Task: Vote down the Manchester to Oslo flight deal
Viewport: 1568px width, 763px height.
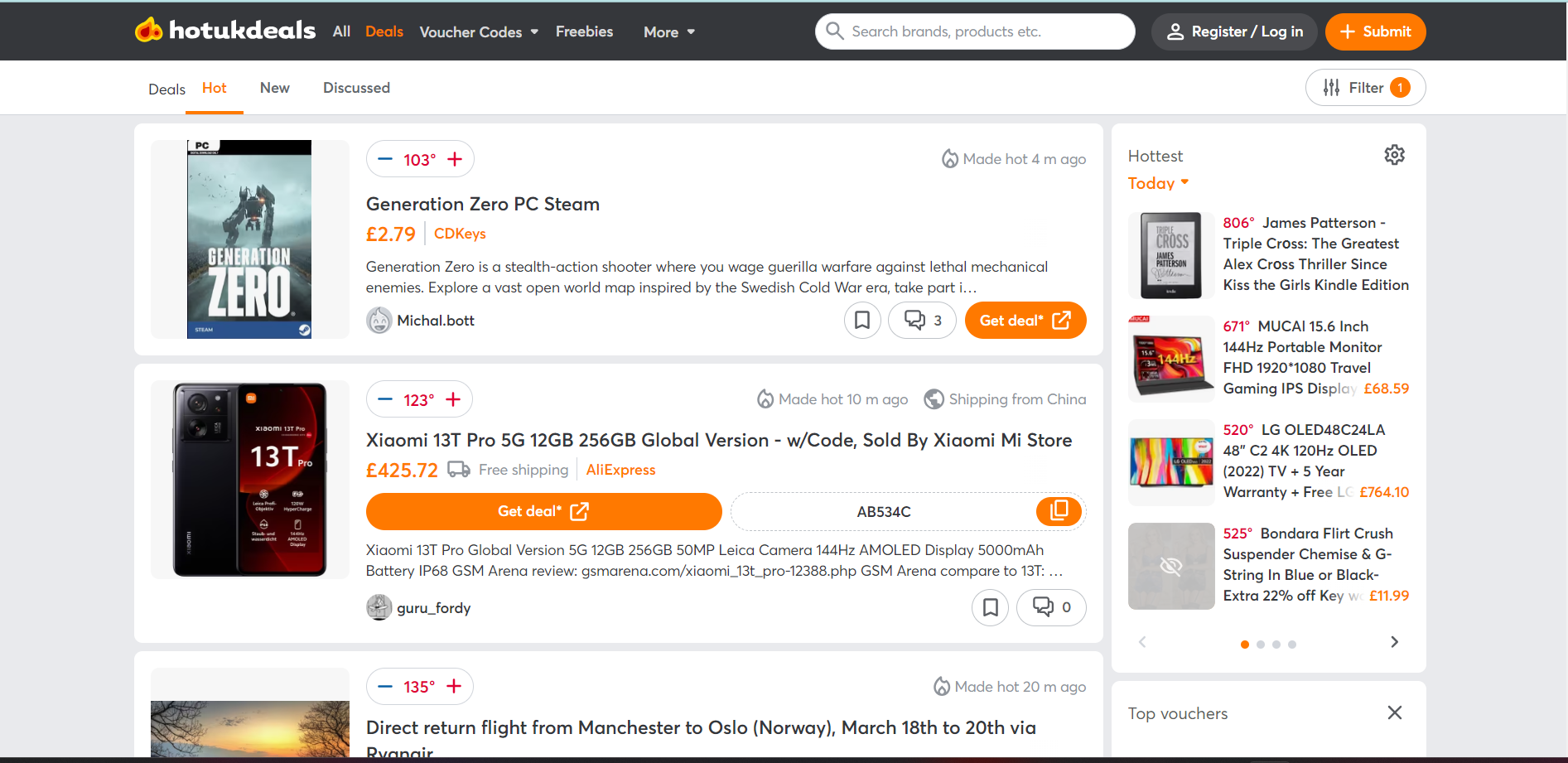Action: click(385, 687)
